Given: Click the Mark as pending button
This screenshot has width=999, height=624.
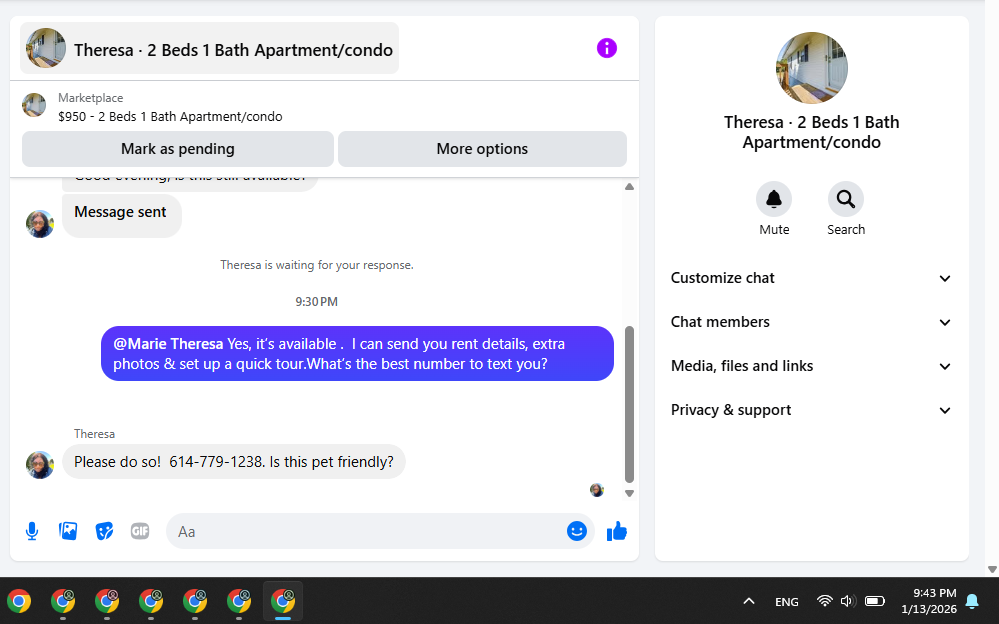Looking at the screenshot, I should [x=178, y=149].
